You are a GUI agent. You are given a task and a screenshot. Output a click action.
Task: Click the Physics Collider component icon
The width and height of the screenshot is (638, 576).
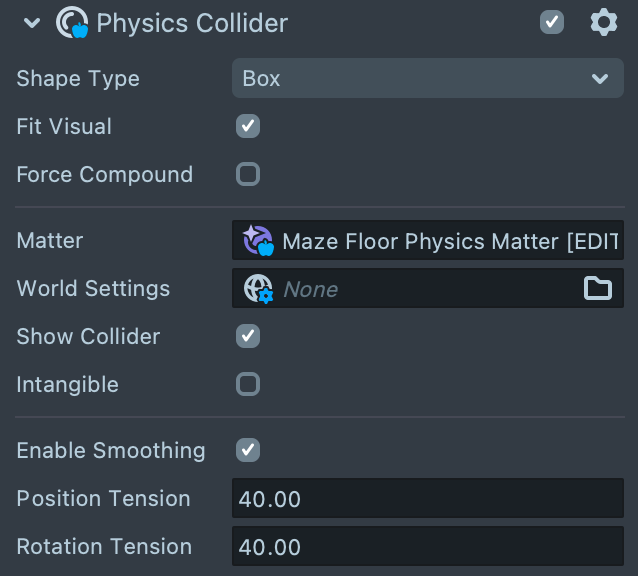(72, 22)
